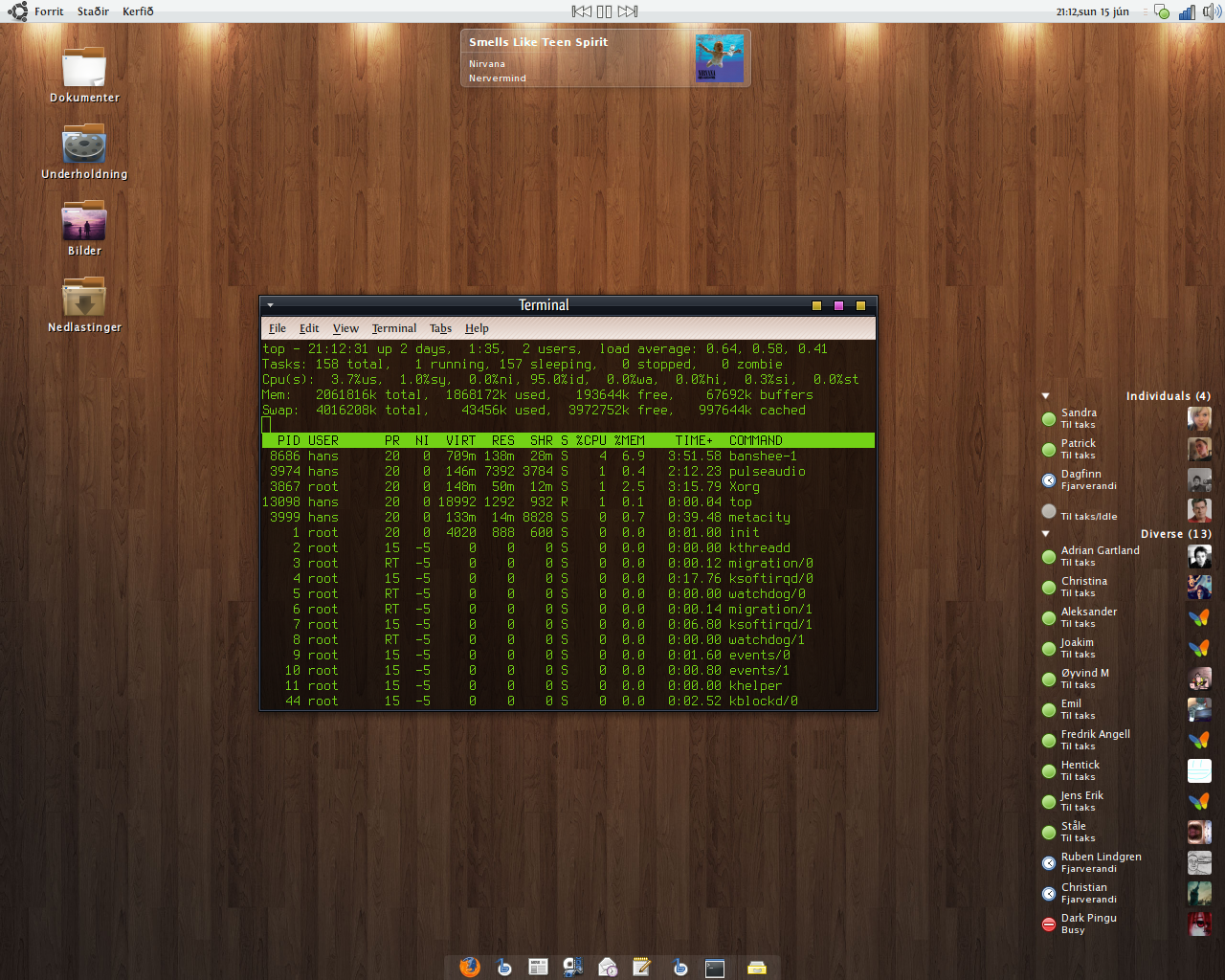This screenshot has width=1225, height=980.
Task: Open the terminal icon in the dock
Action: (714, 968)
